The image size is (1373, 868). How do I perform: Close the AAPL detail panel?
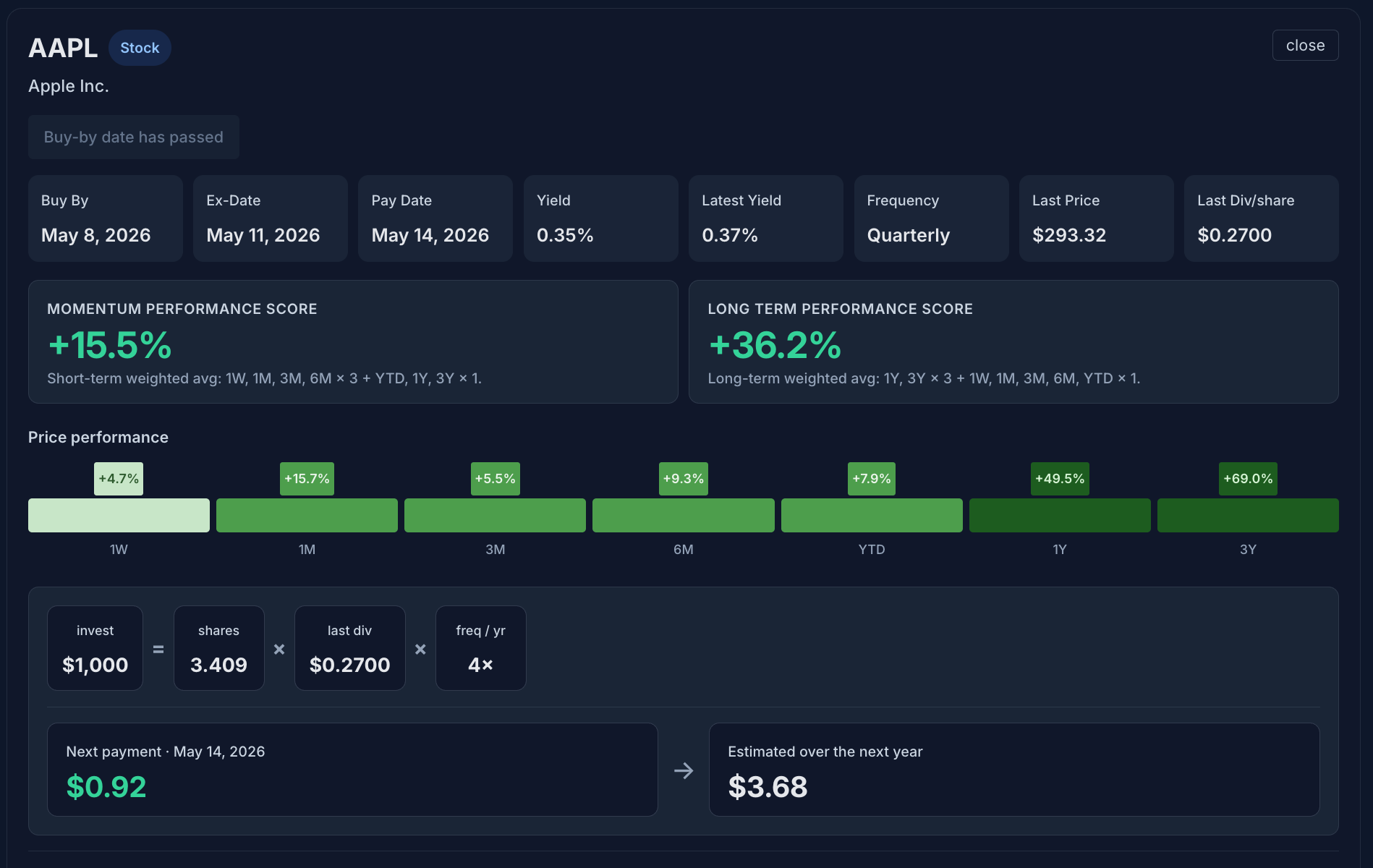1305,46
